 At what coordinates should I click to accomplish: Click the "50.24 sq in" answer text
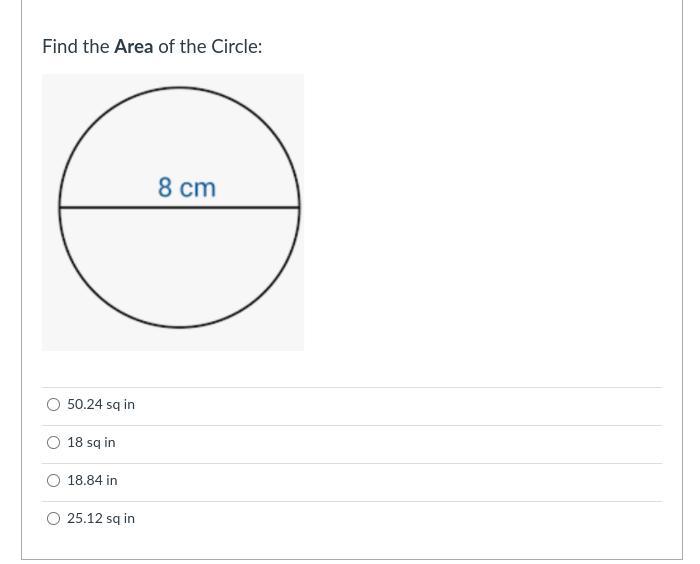(101, 405)
